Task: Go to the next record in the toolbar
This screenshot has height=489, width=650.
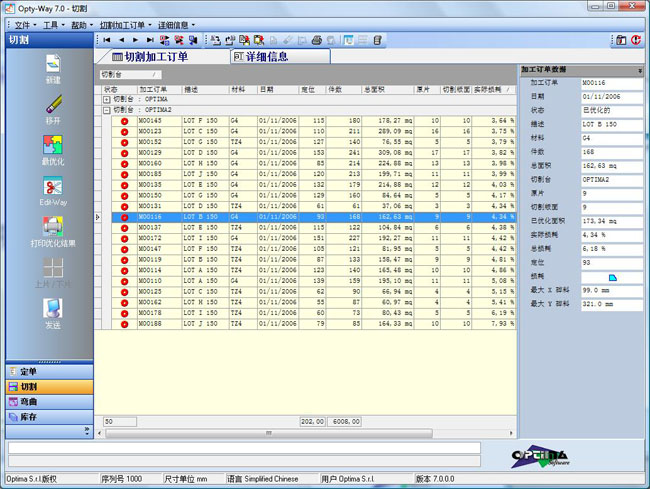Action: coord(136,40)
